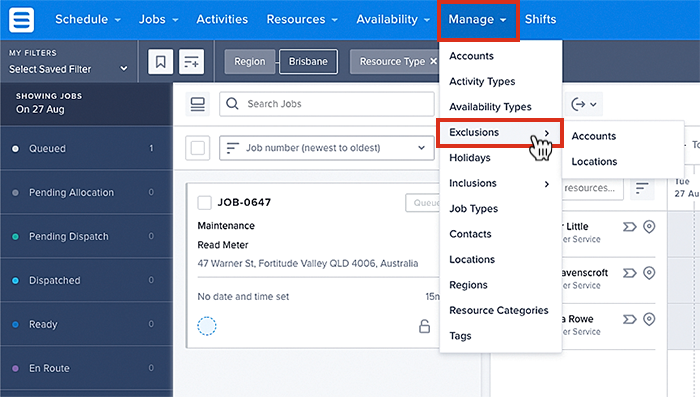Click the map pin icon for Little resource
Screen dimensions: 700x397
(x=649, y=227)
